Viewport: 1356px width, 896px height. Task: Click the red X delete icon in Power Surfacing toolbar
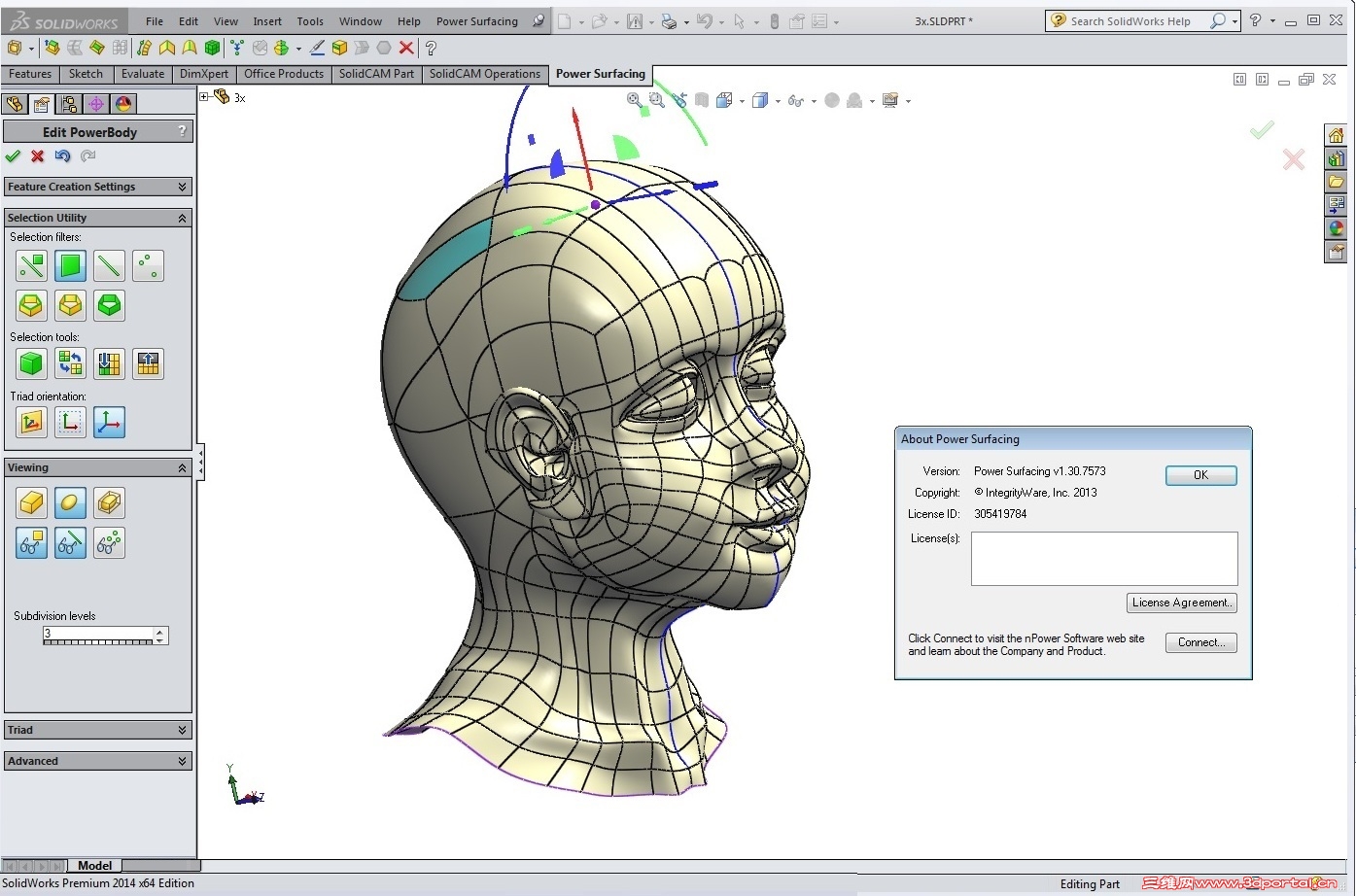(406, 47)
